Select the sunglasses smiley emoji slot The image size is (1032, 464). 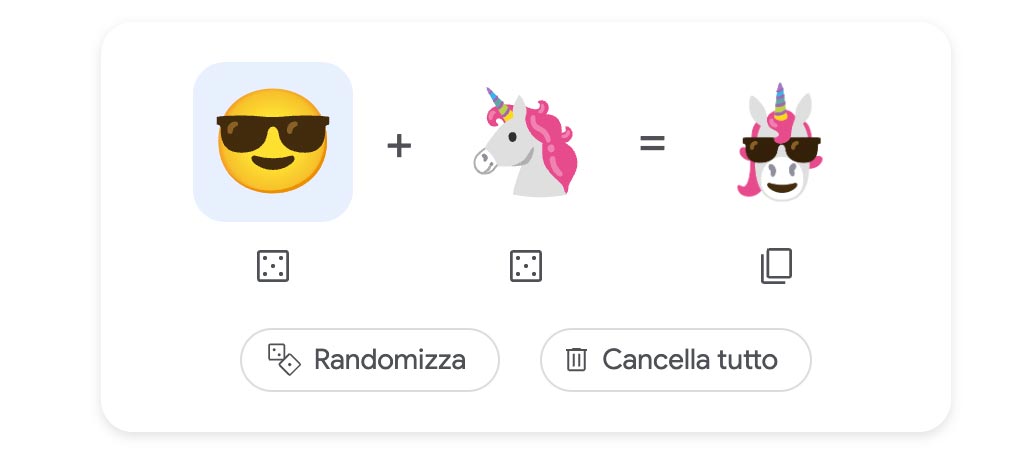coord(272,142)
